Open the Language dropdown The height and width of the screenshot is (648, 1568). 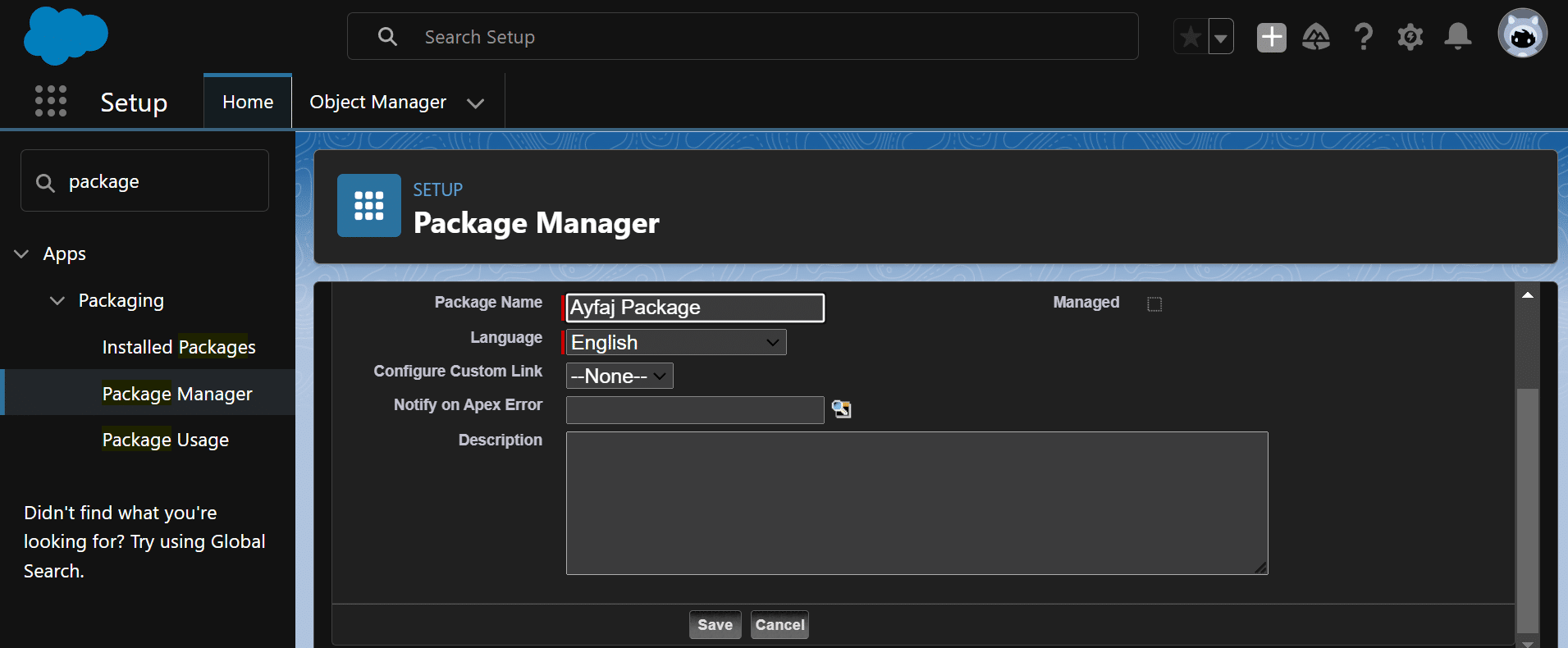pos(676,342)
